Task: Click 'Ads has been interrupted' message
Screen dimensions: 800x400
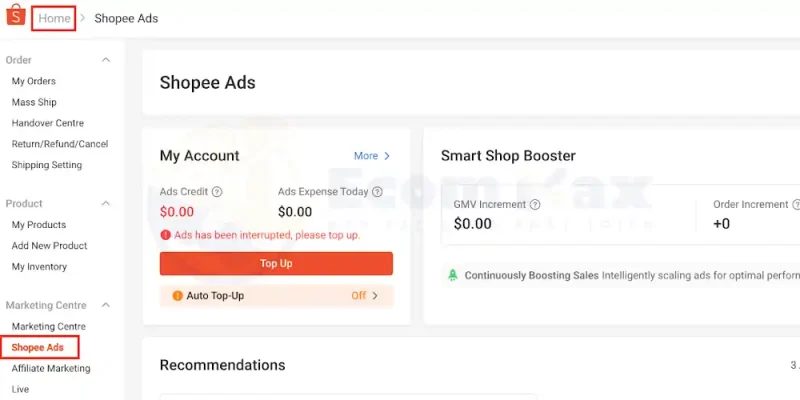Action: 267,235
